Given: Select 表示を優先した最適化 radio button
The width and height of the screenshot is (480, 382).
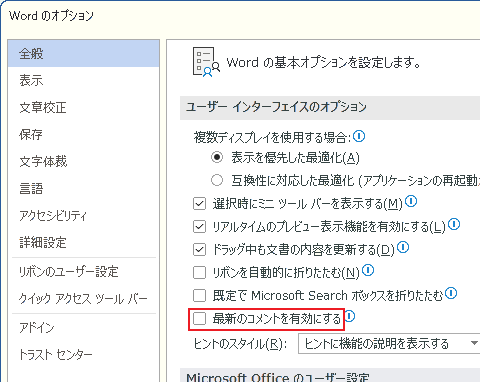Looking at the screenshot, I should pos(217,157).
